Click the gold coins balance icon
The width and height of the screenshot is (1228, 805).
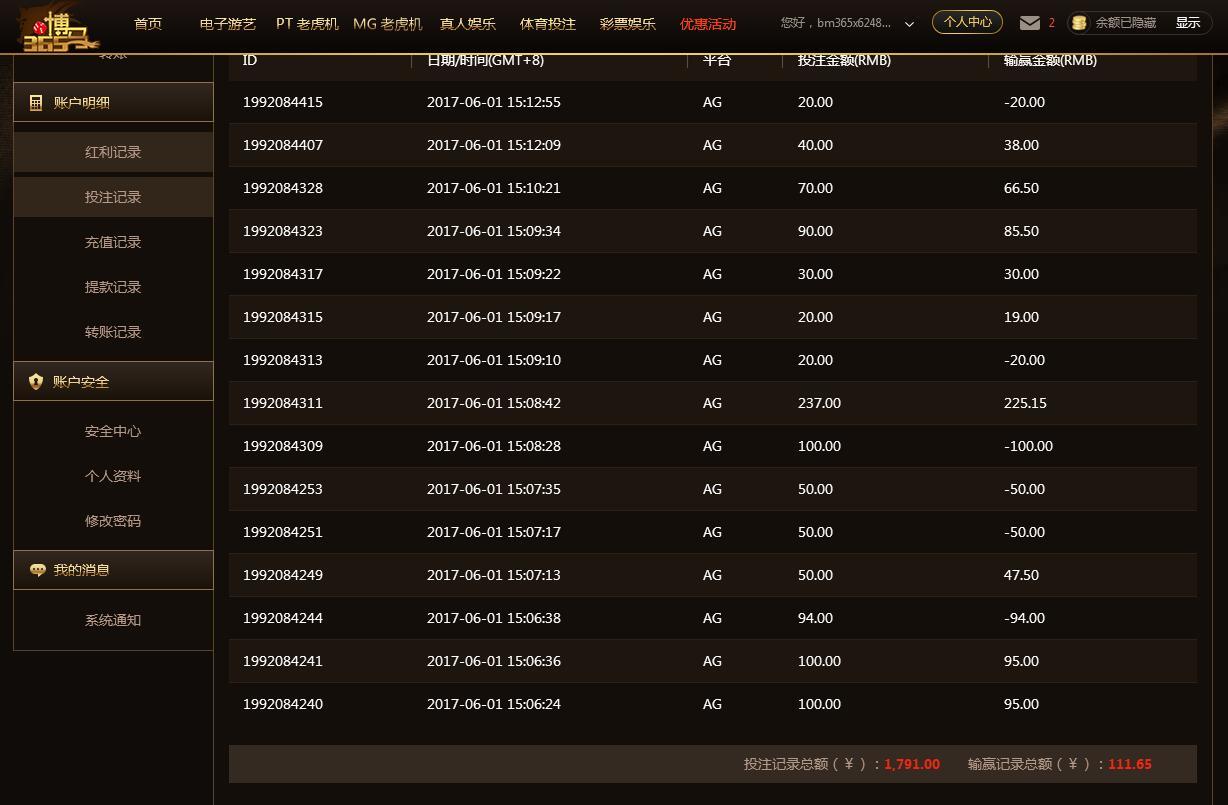[x=1079, y=22]
